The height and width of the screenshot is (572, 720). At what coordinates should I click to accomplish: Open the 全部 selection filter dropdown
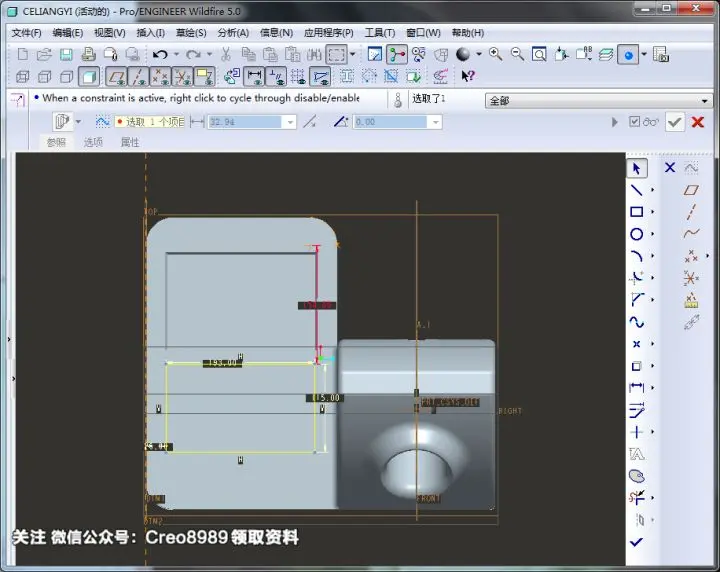(598, 100)
